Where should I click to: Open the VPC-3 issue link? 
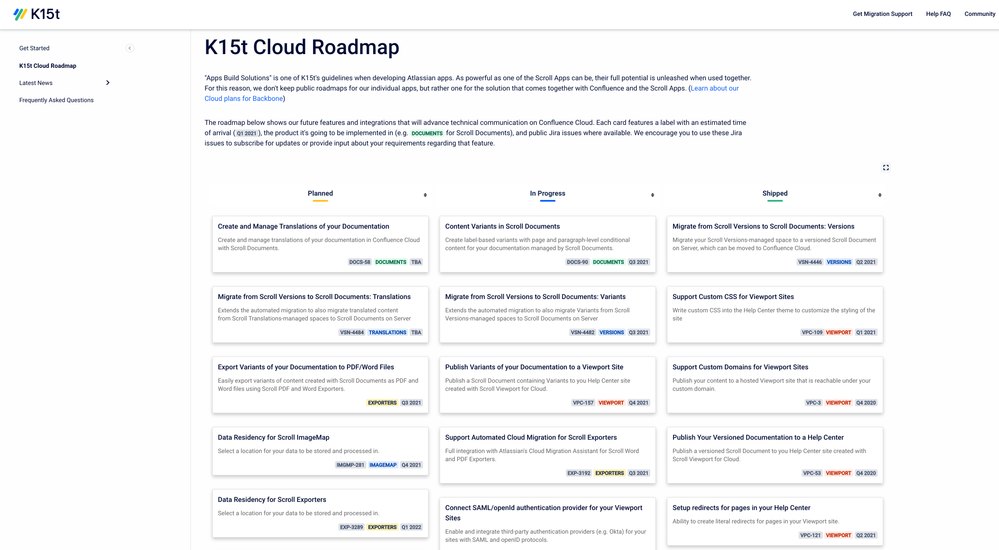click(x=814, y=403)
